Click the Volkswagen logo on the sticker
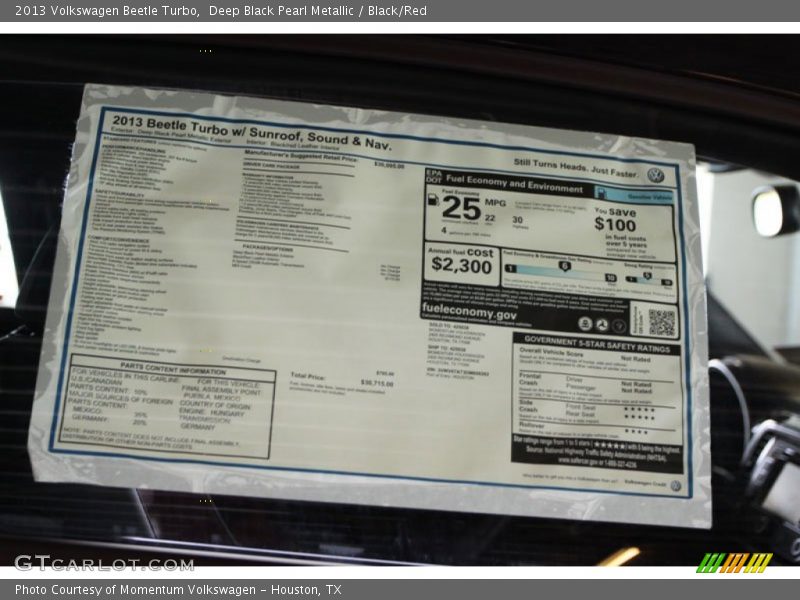The width and height of the screenshot is (800, 600). 655,174
